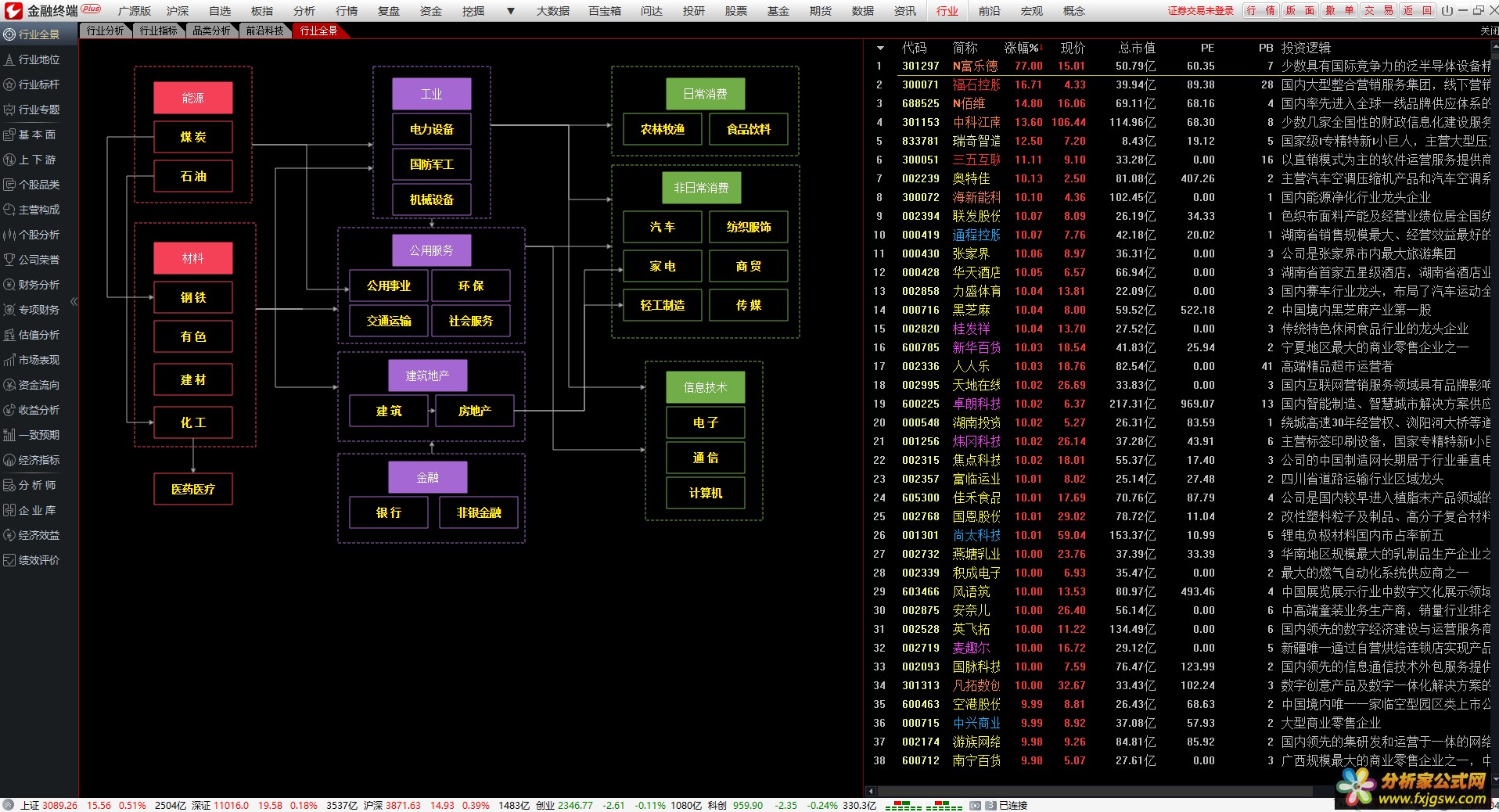Open the dropdown arrow after 挖掘 menu
This screenshot has height=812, width=1499.
pos(510,11)
